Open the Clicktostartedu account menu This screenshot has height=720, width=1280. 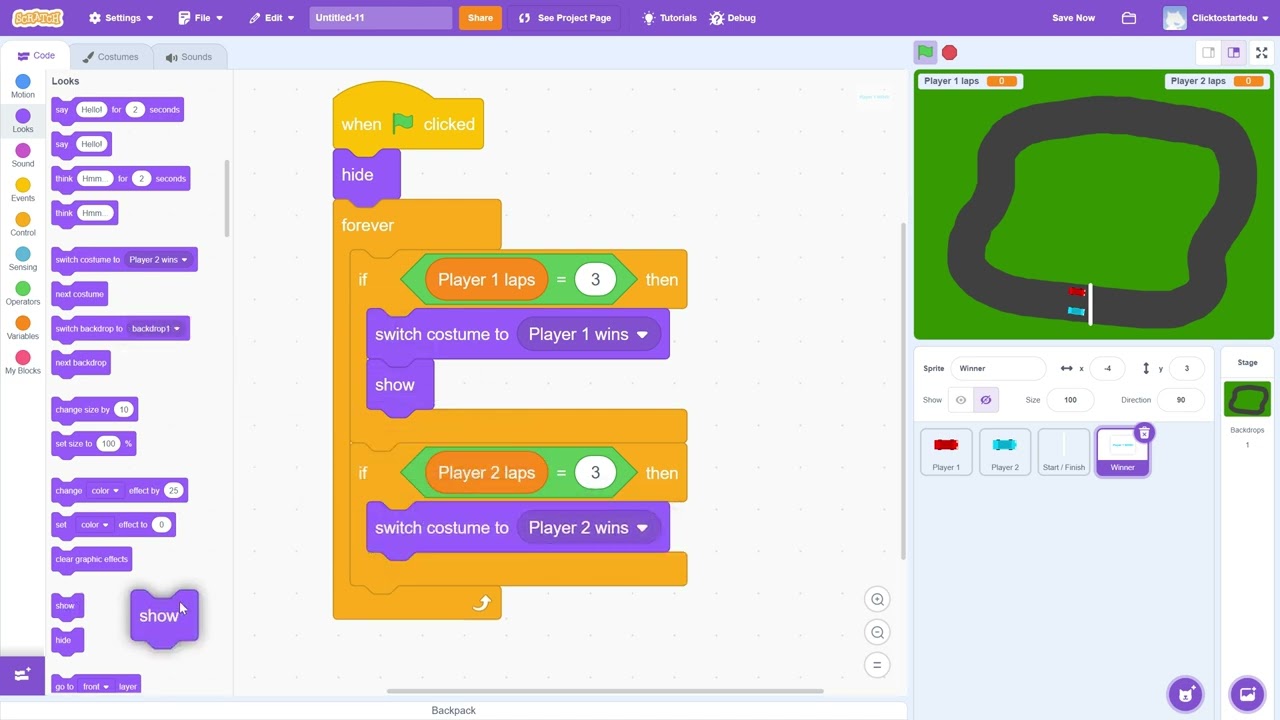[x=1217, y=18]
